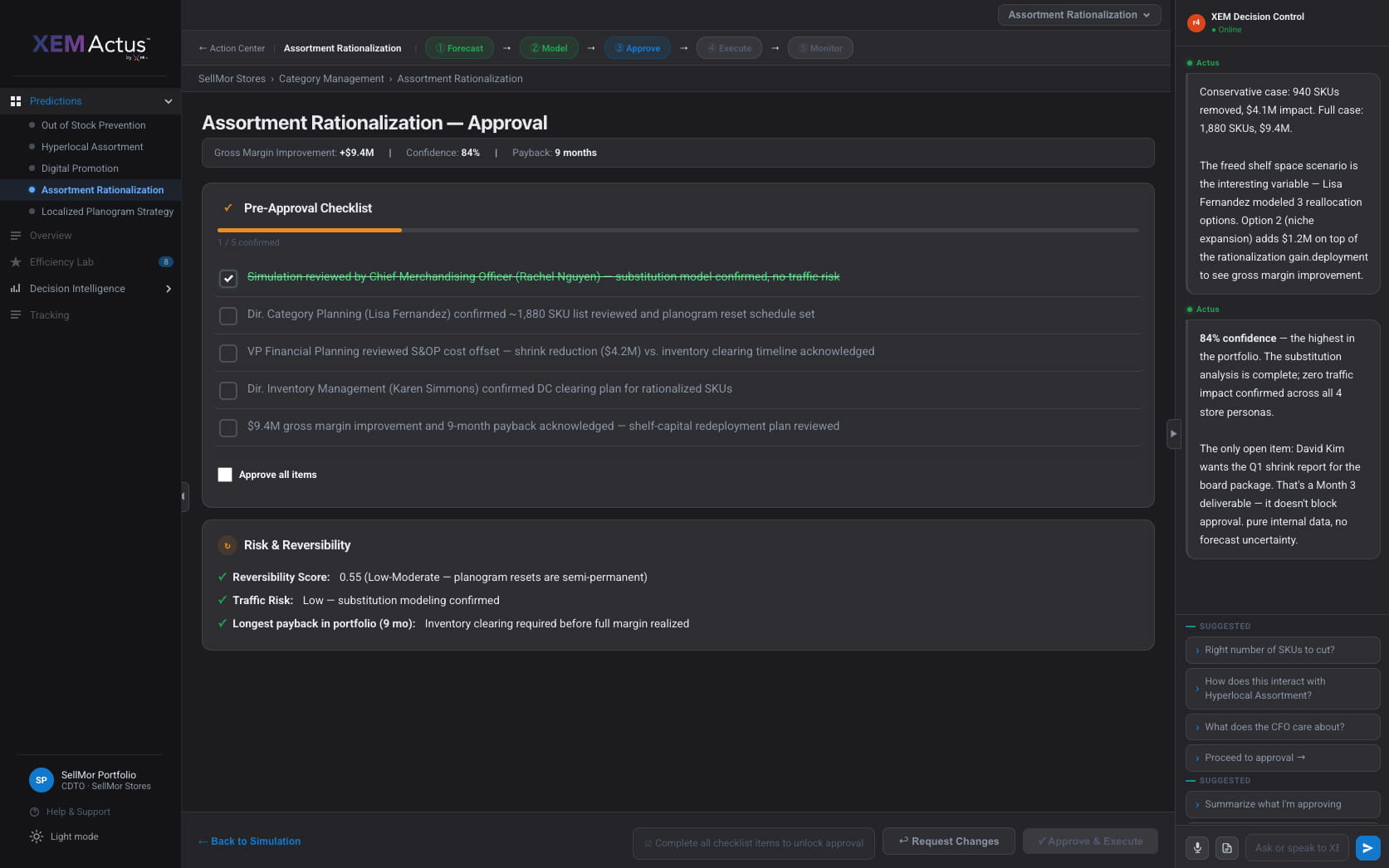Click the Approve & Execute button

(x=1090, y=841)
